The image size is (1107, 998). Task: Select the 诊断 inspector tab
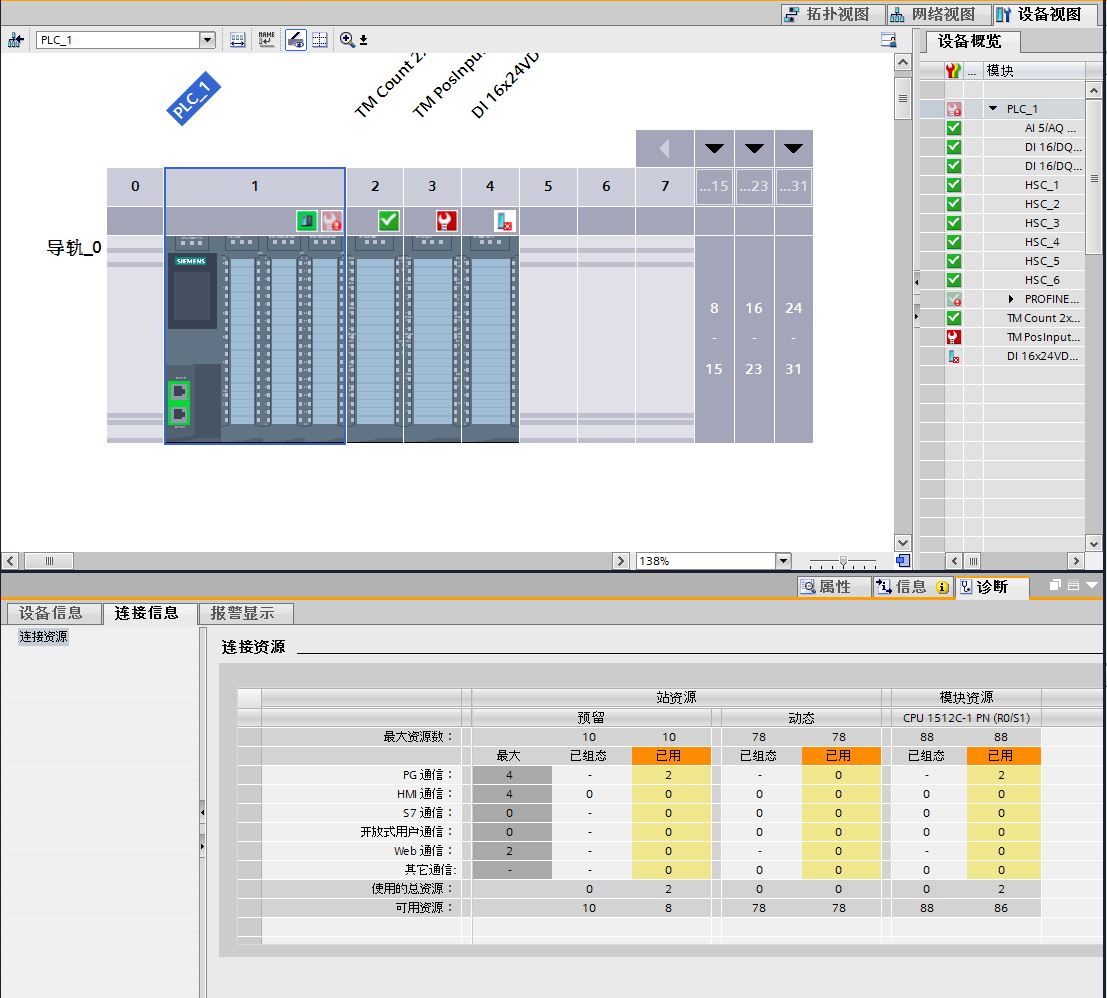point(991,587)
